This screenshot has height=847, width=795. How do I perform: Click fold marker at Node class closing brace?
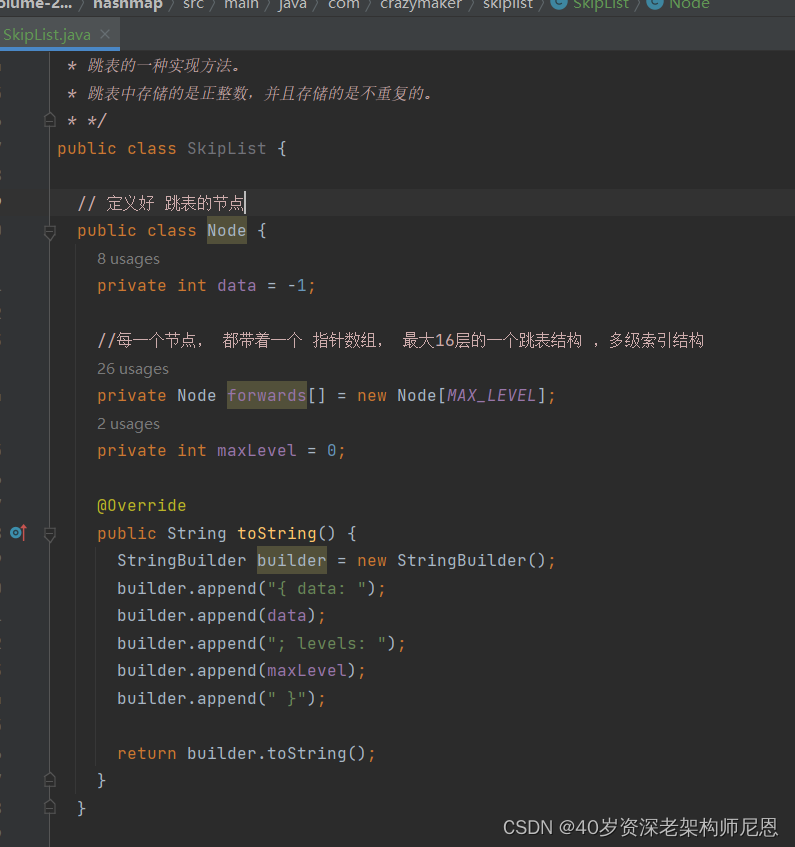tap(50, 807)
